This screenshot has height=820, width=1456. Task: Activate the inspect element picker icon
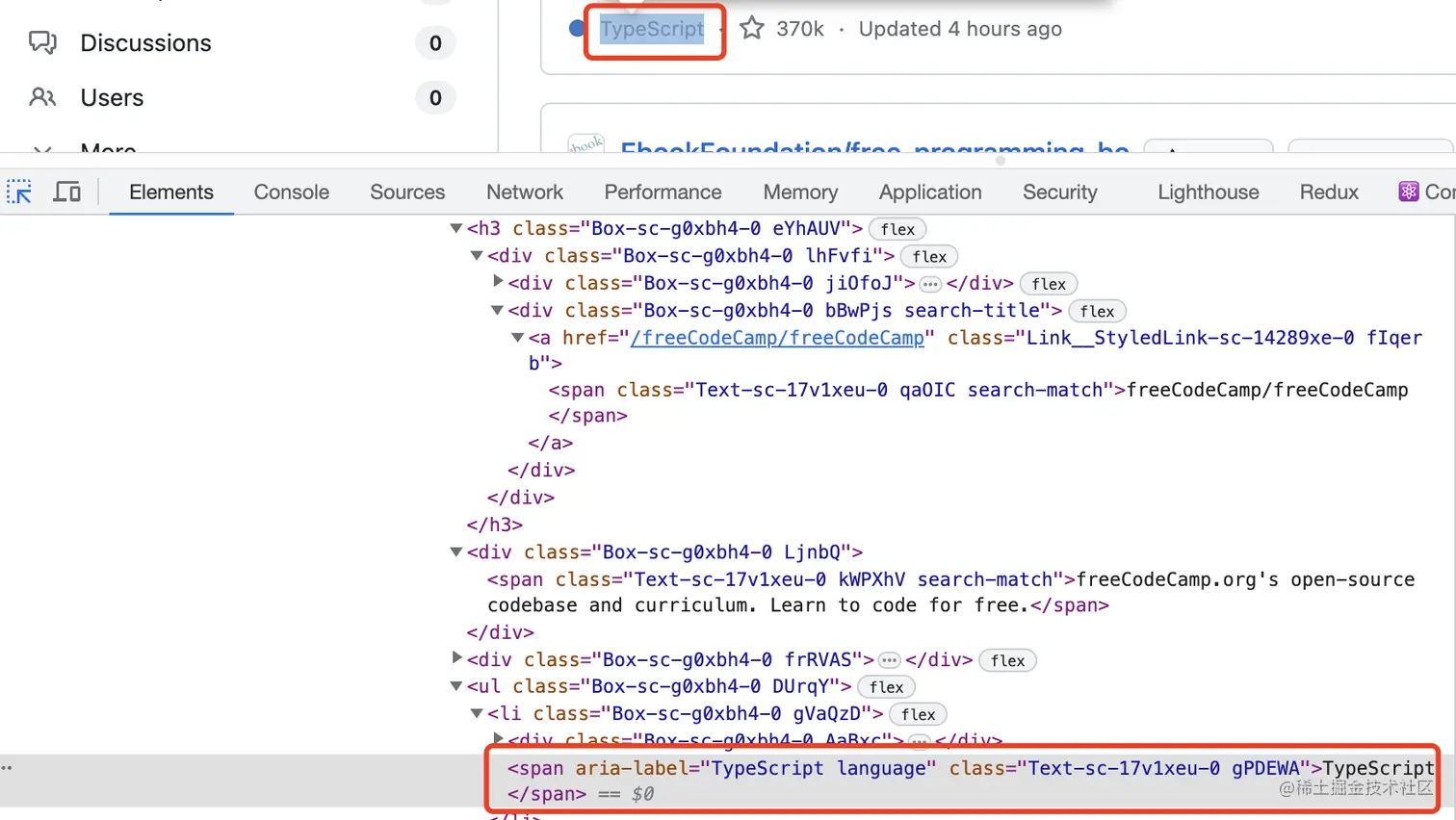pos(19,192)
